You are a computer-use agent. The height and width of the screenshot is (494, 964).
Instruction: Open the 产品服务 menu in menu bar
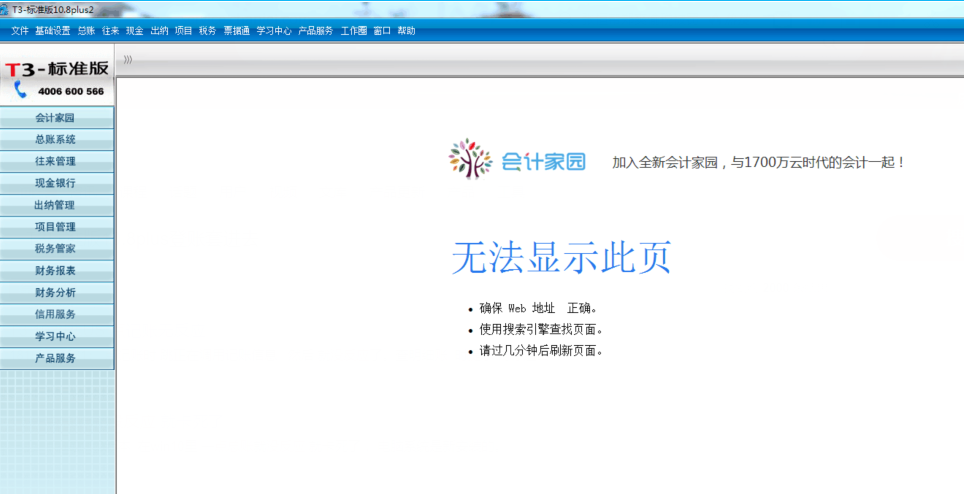coord(315,31)
